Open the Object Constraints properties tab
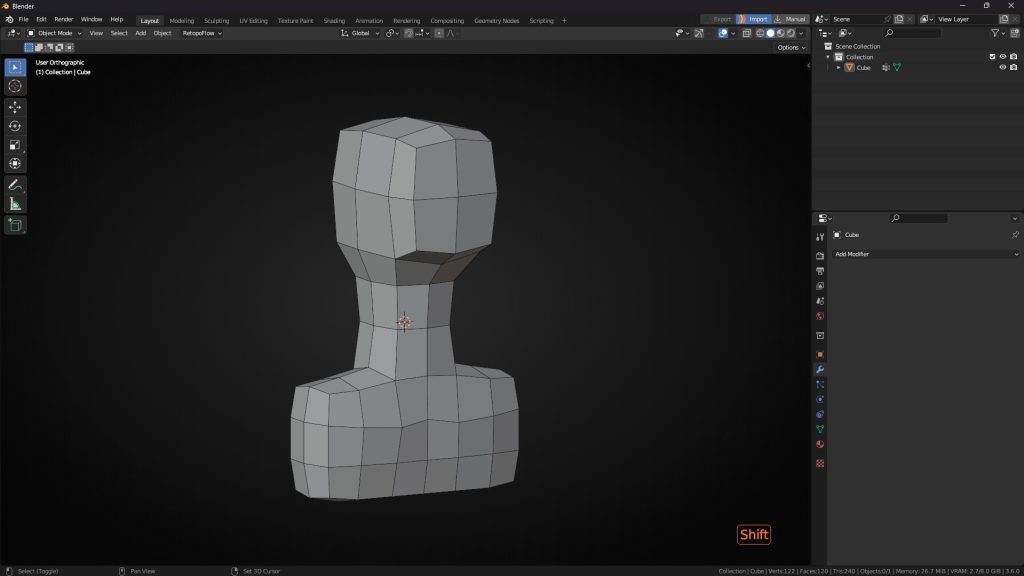The image size is (1024, 576). point(820,415)
